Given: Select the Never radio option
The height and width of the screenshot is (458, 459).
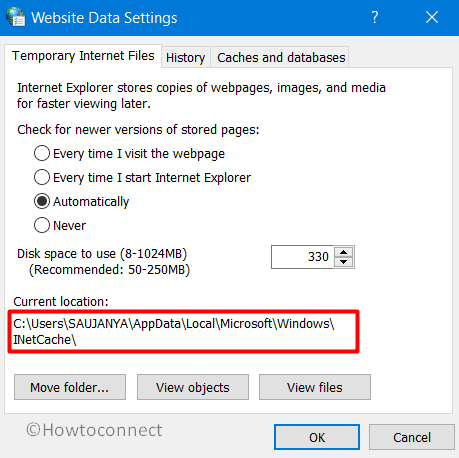Looking at the screenshot, I should click(x=60, y=225).
